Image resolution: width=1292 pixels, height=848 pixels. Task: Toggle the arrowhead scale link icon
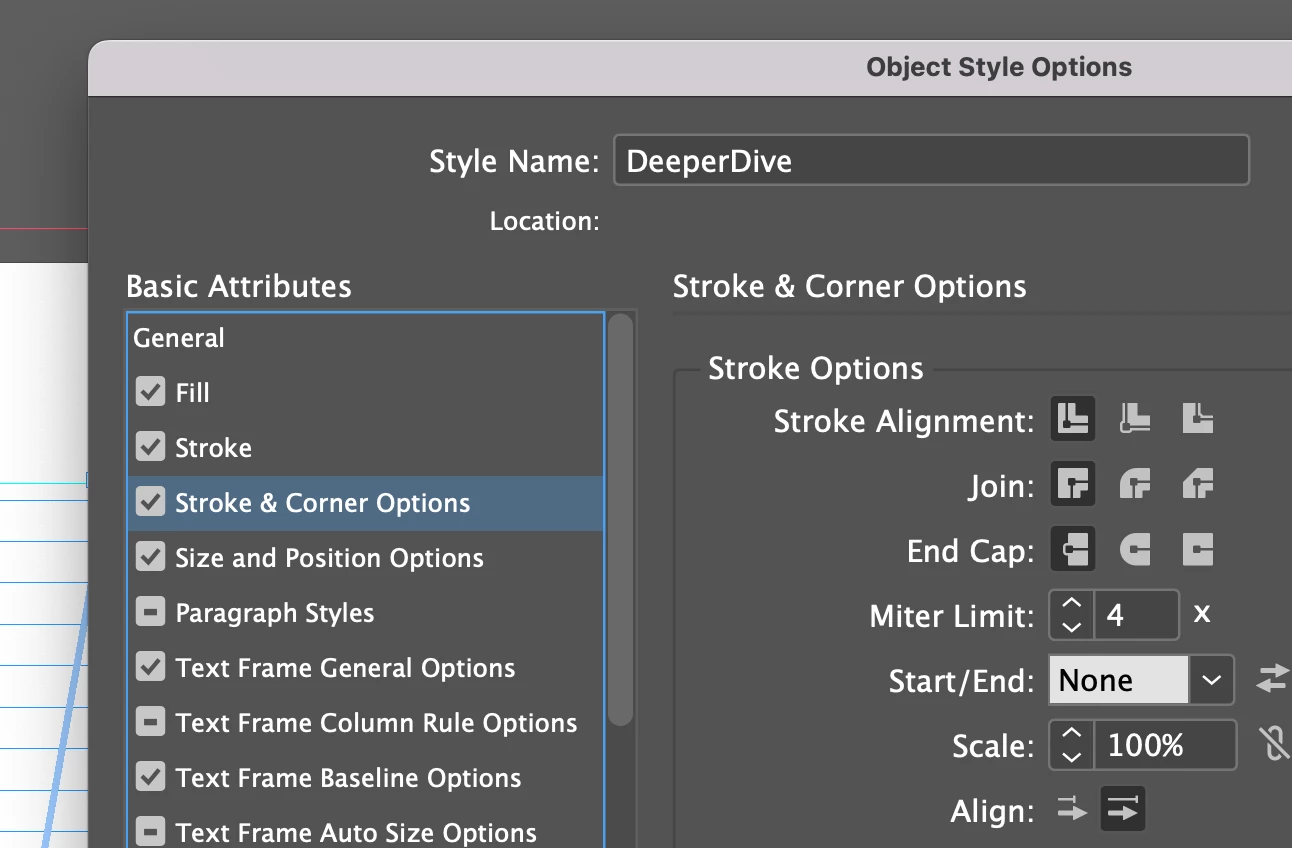1273,744
